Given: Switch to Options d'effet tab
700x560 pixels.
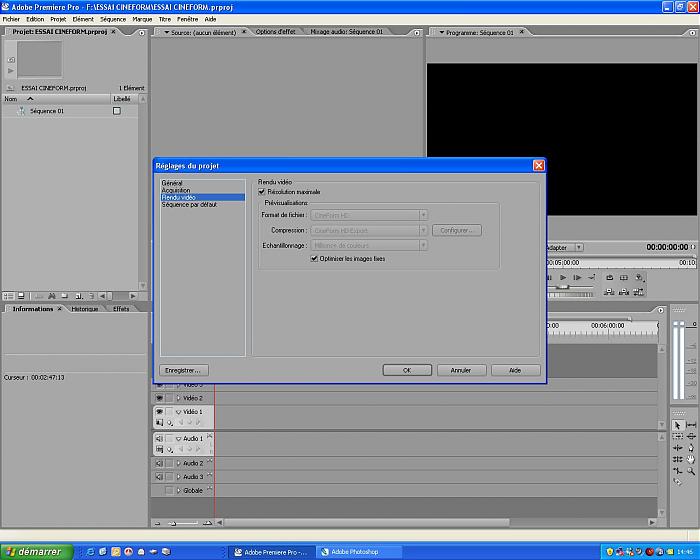Looking at the screenshot, I should click(x=275, y=32).
